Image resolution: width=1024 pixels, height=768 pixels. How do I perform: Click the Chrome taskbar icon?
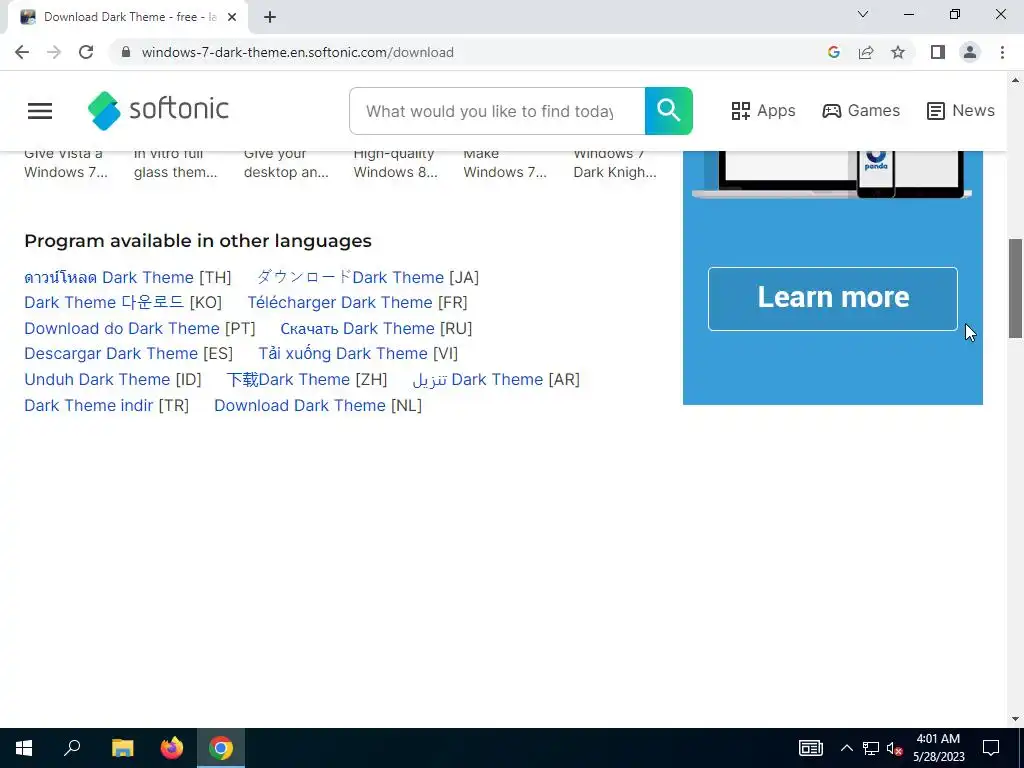[x=221, y=748]
